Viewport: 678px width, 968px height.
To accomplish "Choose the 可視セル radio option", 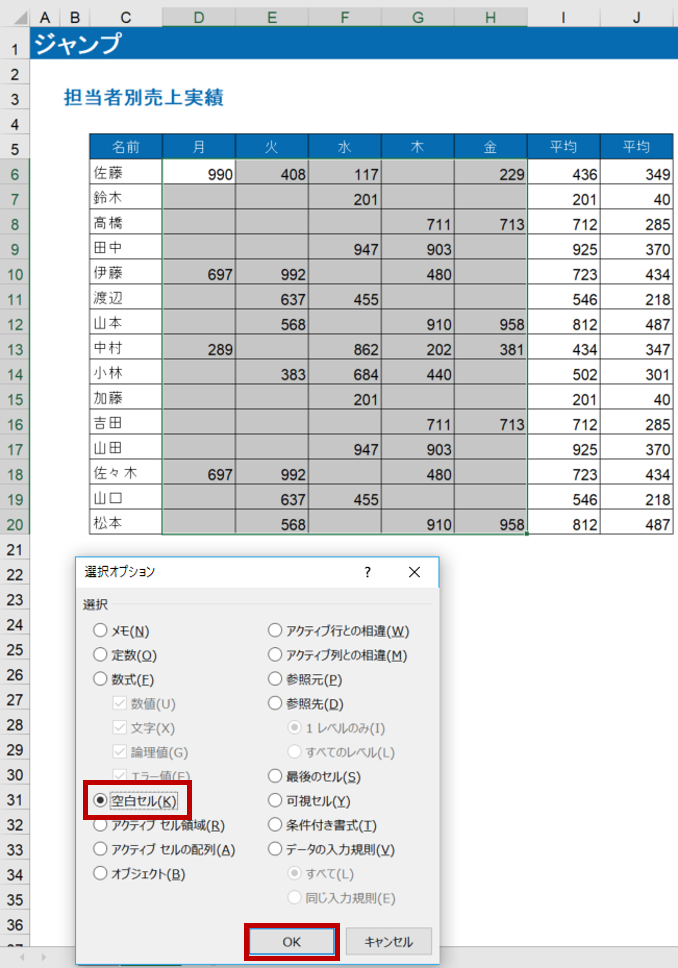I will [276, 801].
